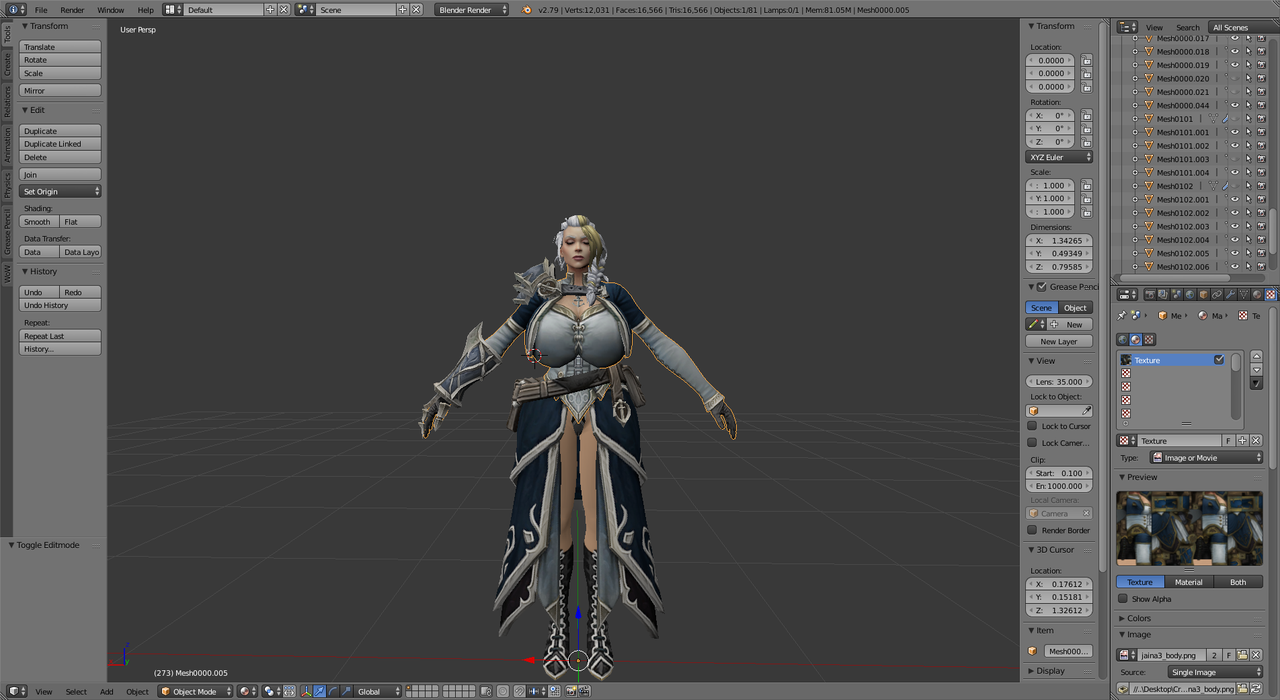Open the Object properties cube tab icon
The width and height of the screenshot is (1280, 700).
pyautogui.click(x=1203, y=295)
